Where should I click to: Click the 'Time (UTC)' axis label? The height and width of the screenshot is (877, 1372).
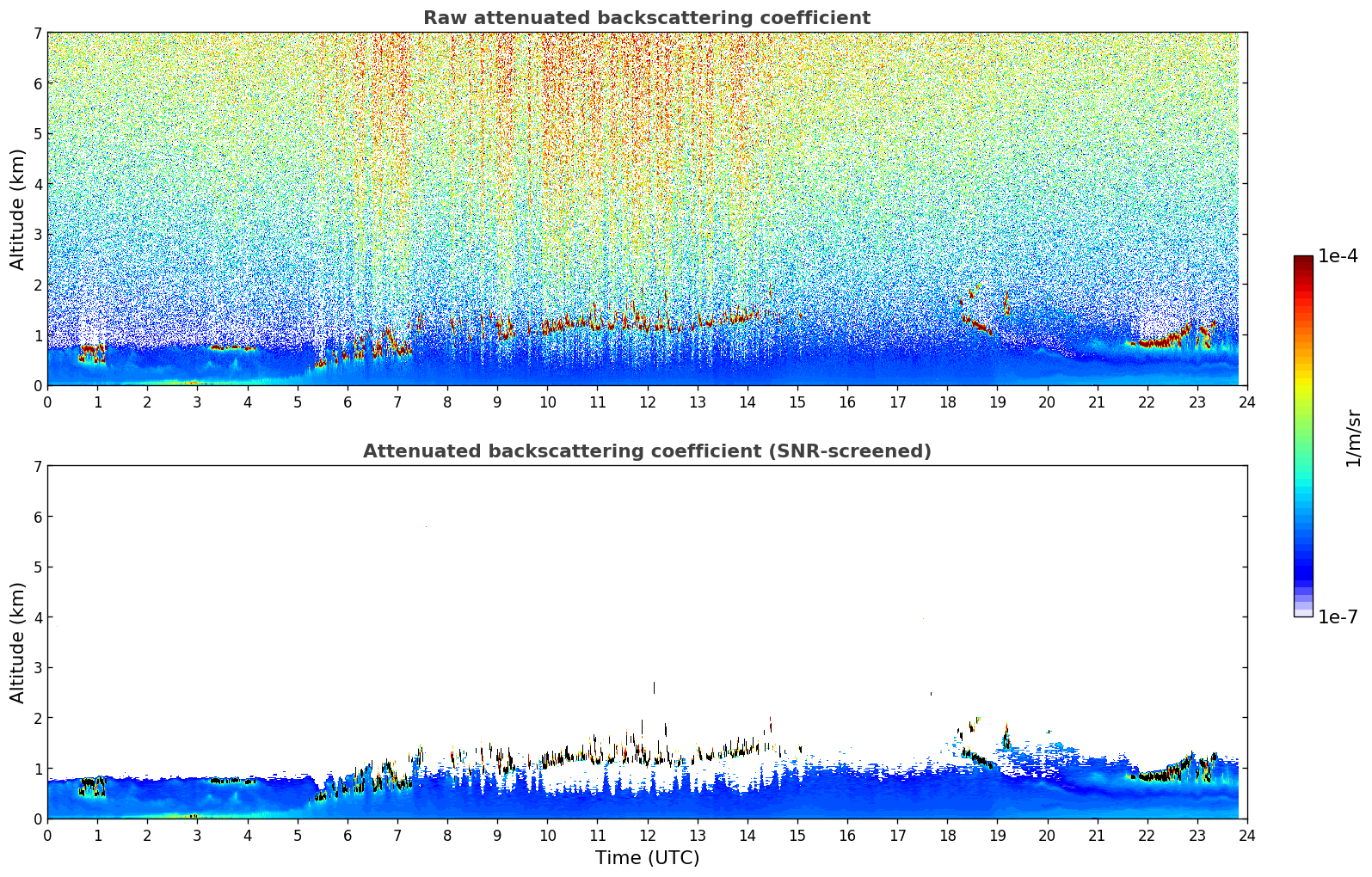pos(647,858)
